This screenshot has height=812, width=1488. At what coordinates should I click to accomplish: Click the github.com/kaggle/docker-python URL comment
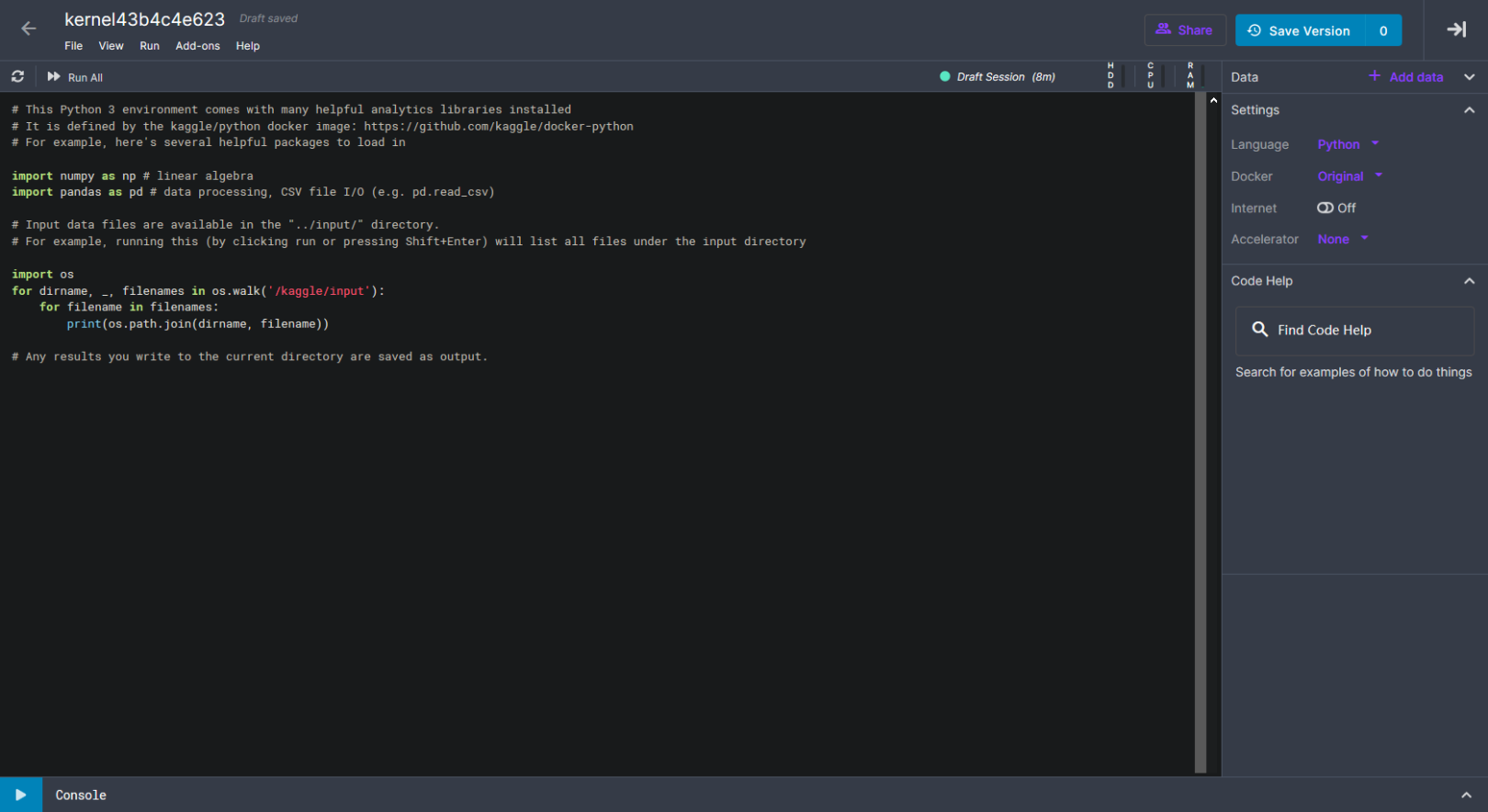click(499, 127)
